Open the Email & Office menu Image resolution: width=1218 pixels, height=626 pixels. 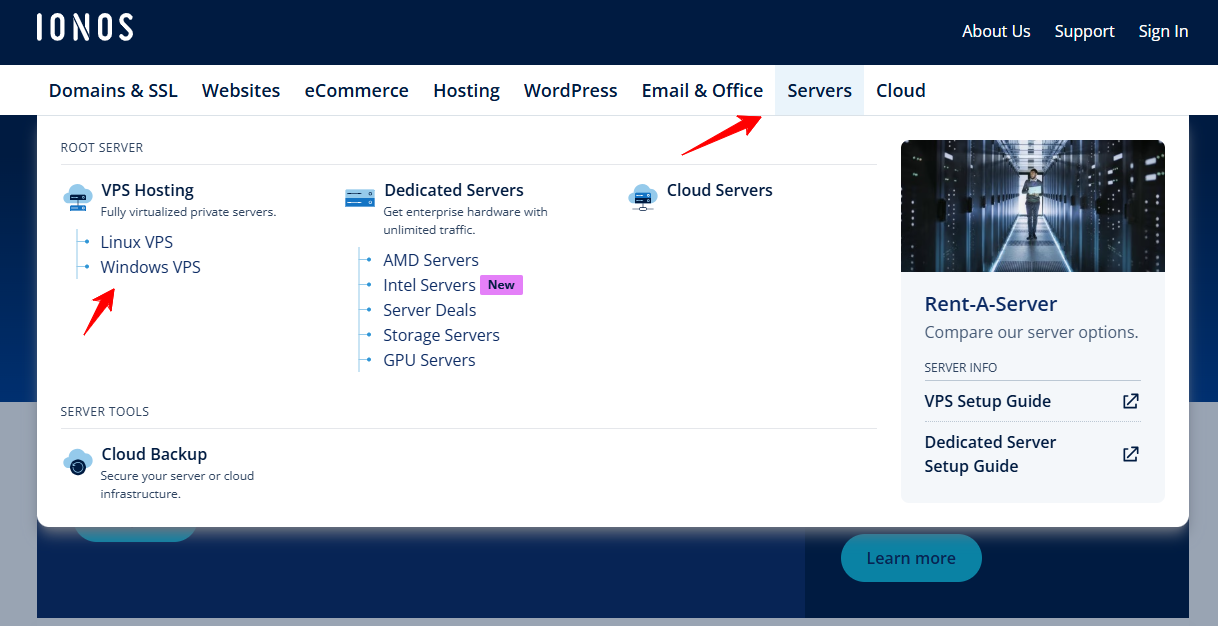click(x=702, y=90)
